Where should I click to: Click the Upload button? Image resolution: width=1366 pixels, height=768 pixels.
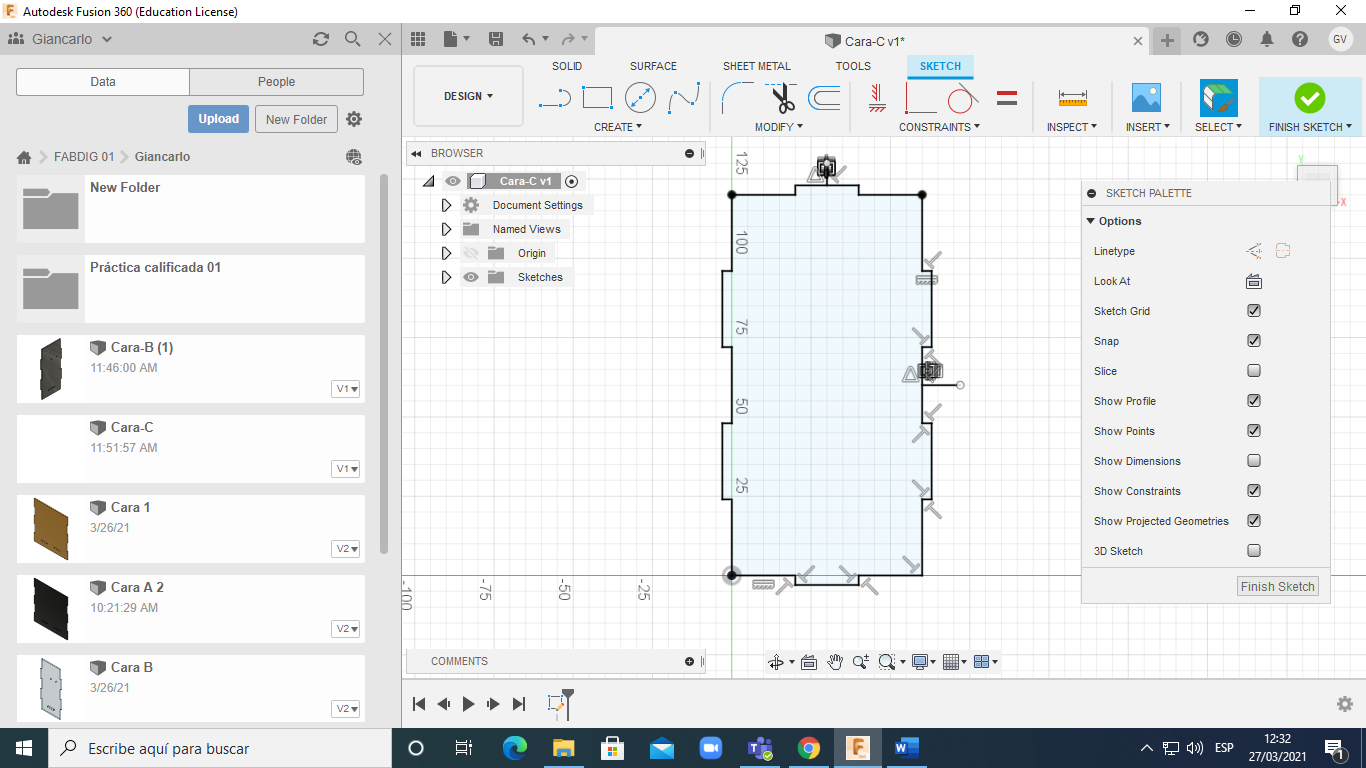(x=218, y=119)
